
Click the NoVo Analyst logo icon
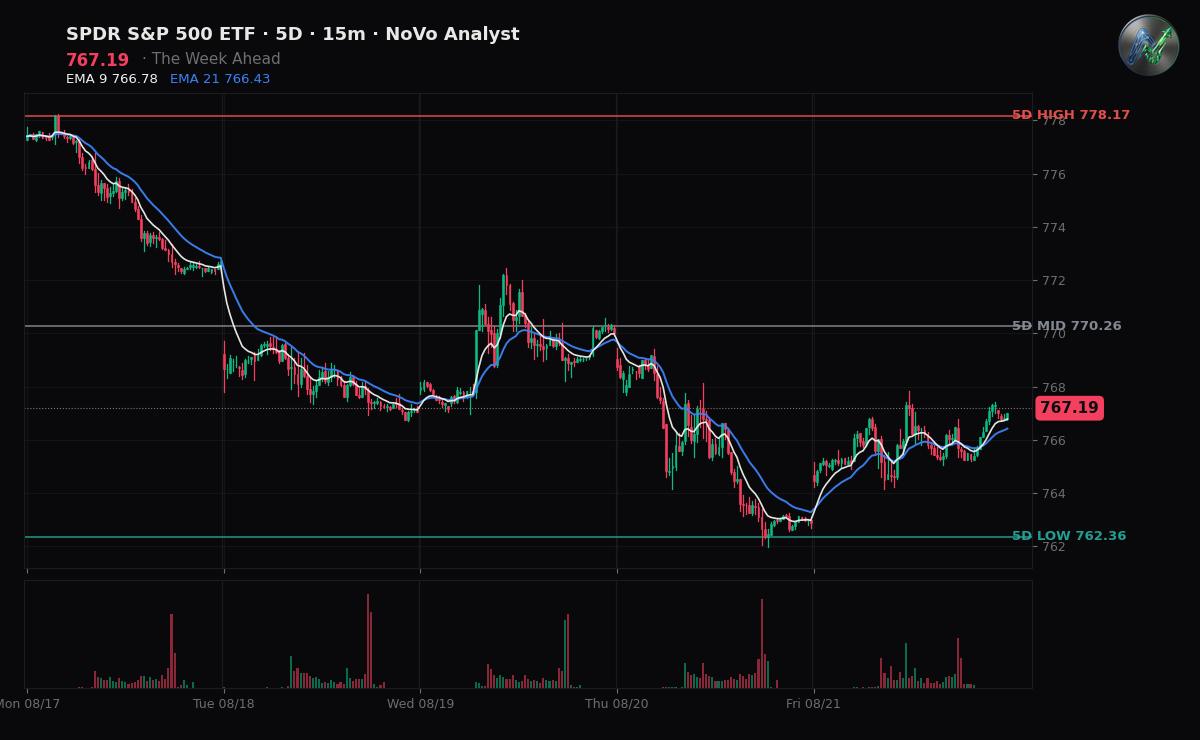pyautogui.click(x=1148, y=45)
